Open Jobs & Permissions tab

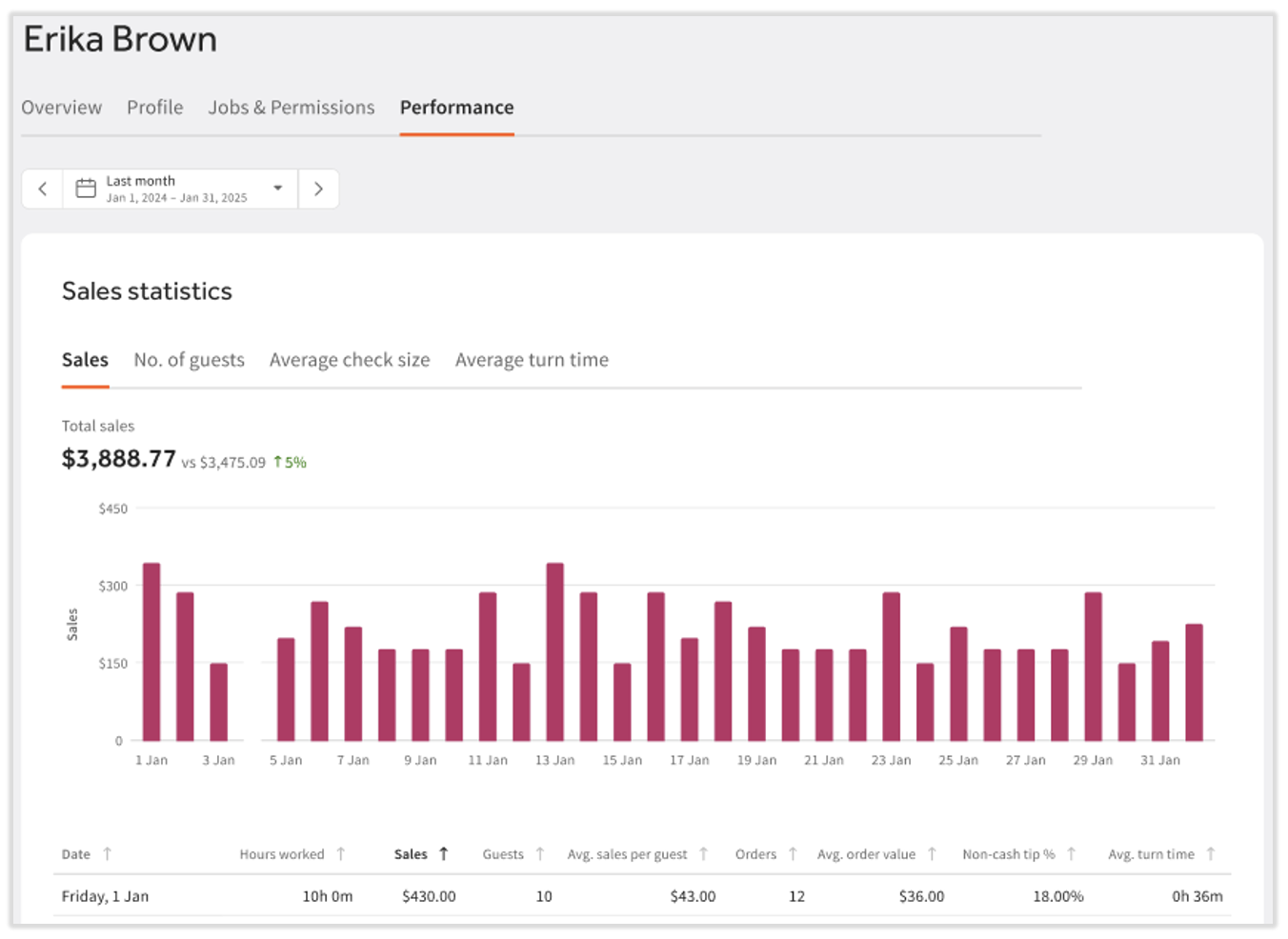[292, 108]
